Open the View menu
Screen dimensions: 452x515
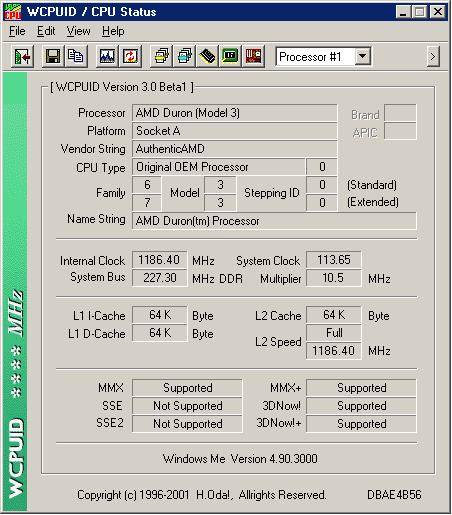pyautogui.click(x=78, y=31)
